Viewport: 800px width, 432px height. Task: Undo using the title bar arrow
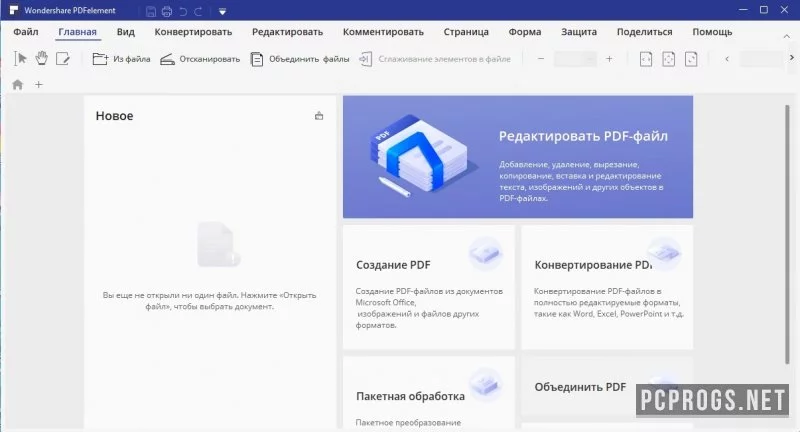(x=183, y=11)
